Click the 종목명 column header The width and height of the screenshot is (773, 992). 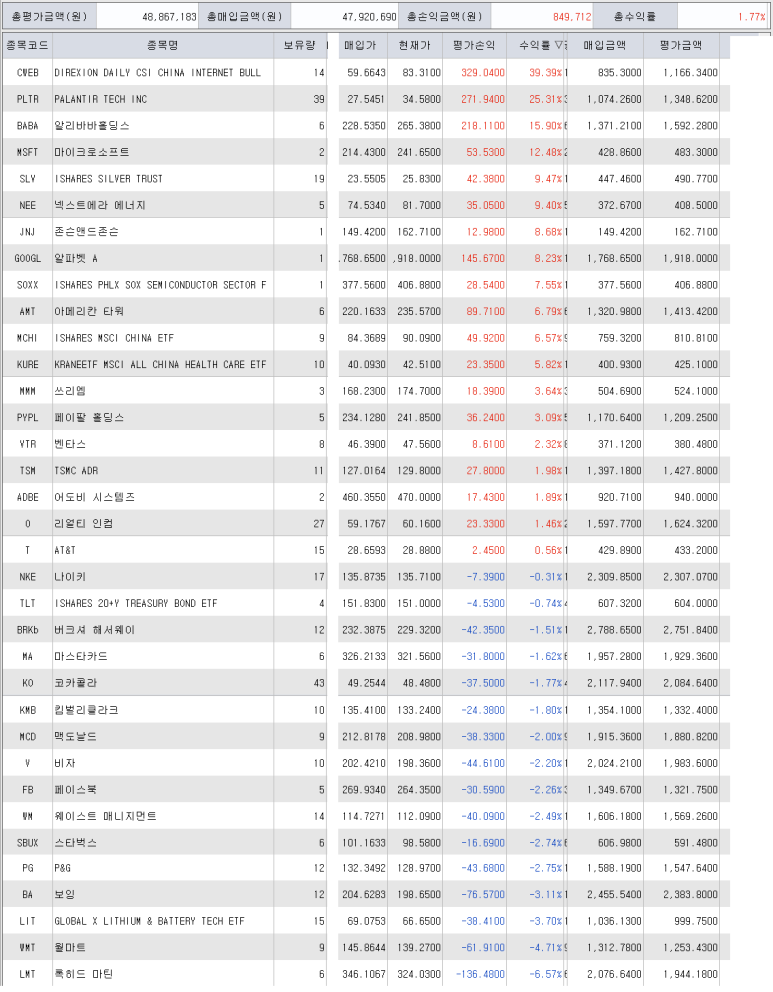(x=163, y=46)
